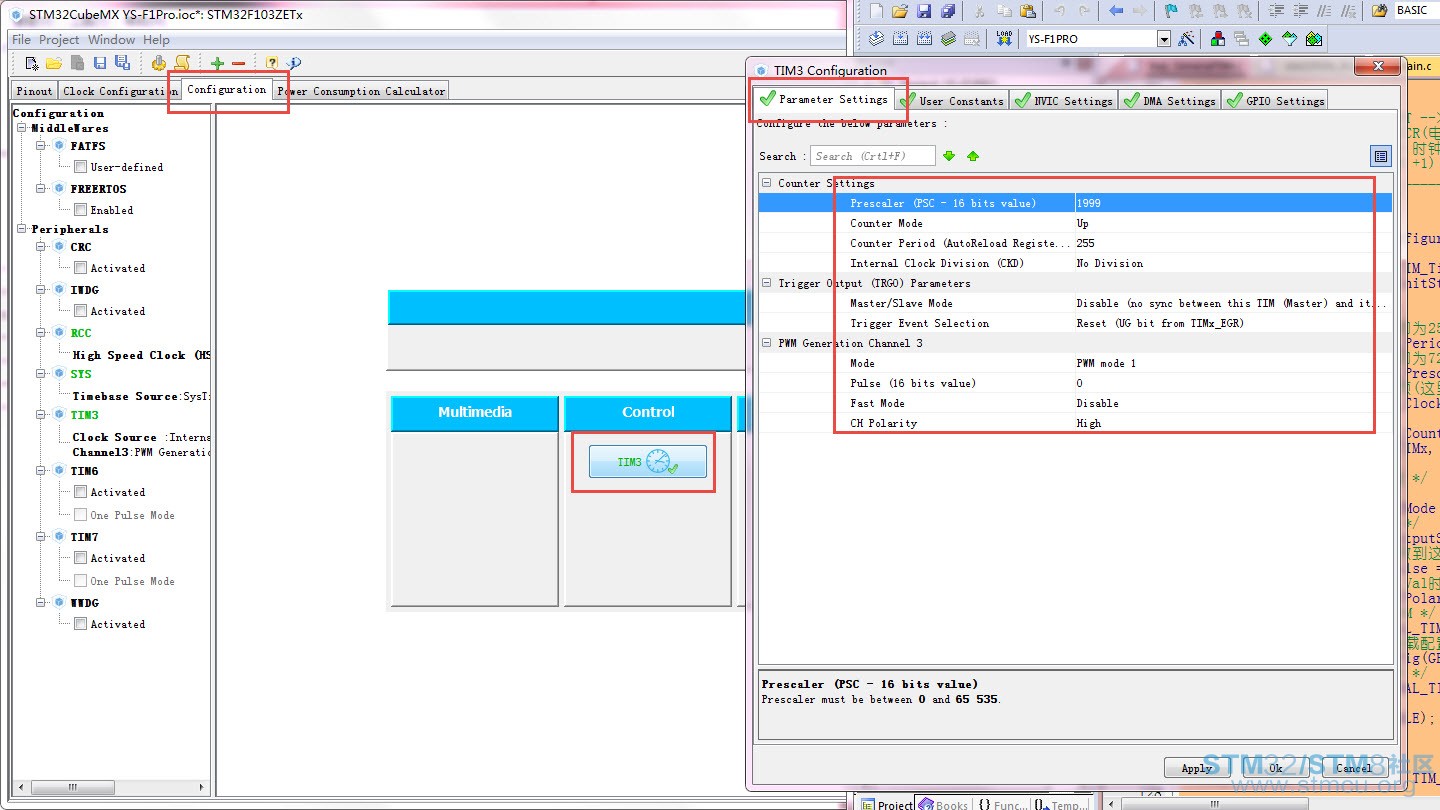Switch to DMA Settings tab
Viewport: 1440px width, 810px height.
pyautogui.click(x=1169, y=100)
